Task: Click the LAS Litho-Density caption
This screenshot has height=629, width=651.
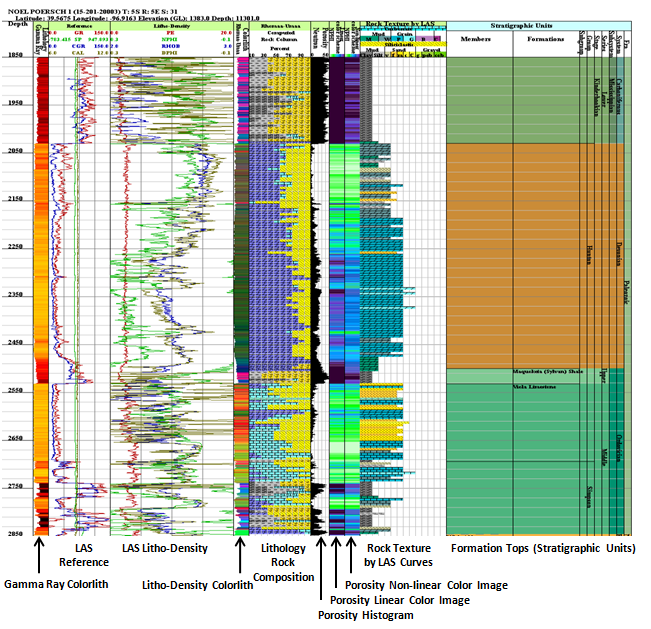Action: [x=165, y=548]
